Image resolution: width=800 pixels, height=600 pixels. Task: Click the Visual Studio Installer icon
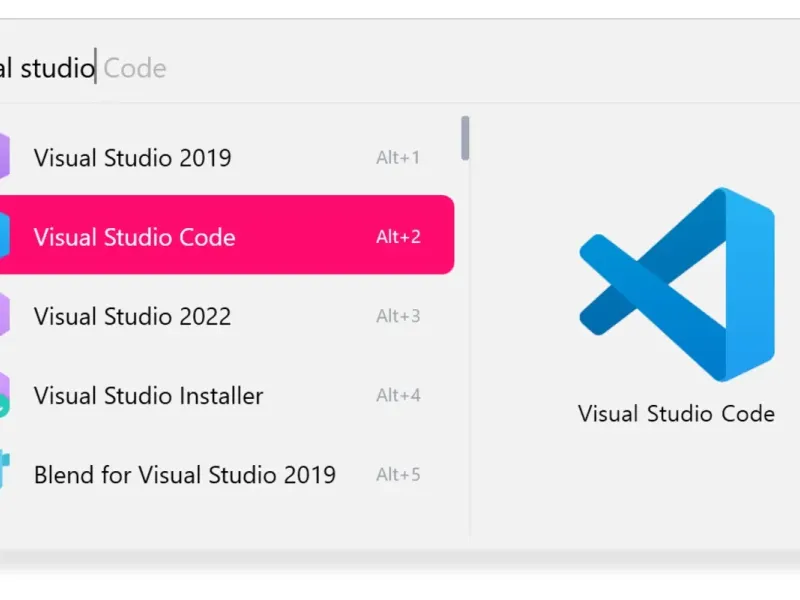(4, 395)
